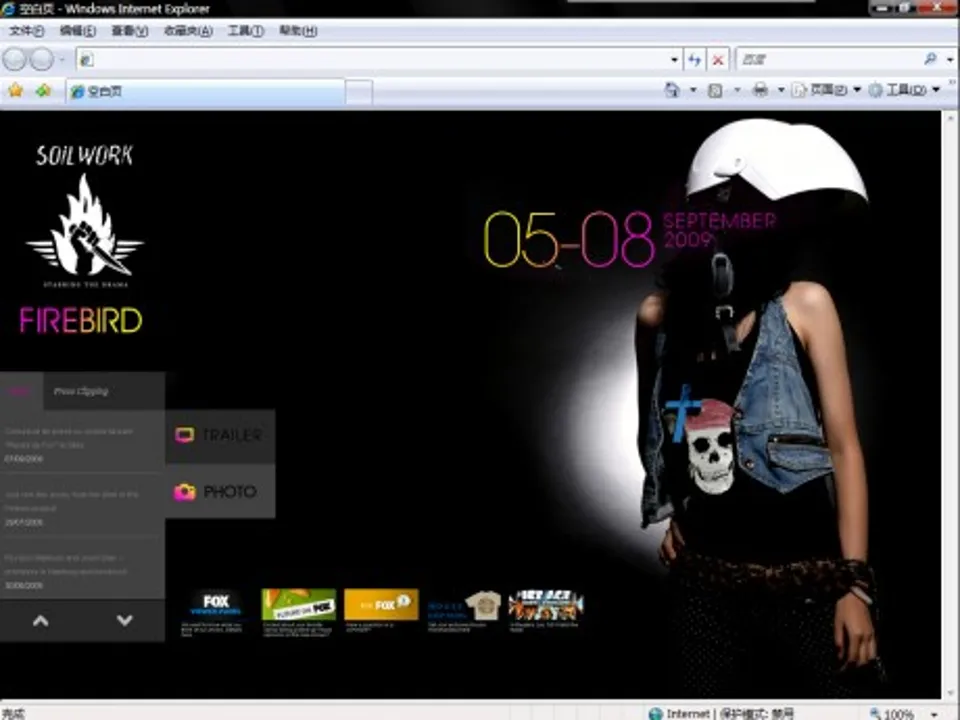Click the up arrow in news panel
Screen dimensions: 960x720
coord(40,621)
